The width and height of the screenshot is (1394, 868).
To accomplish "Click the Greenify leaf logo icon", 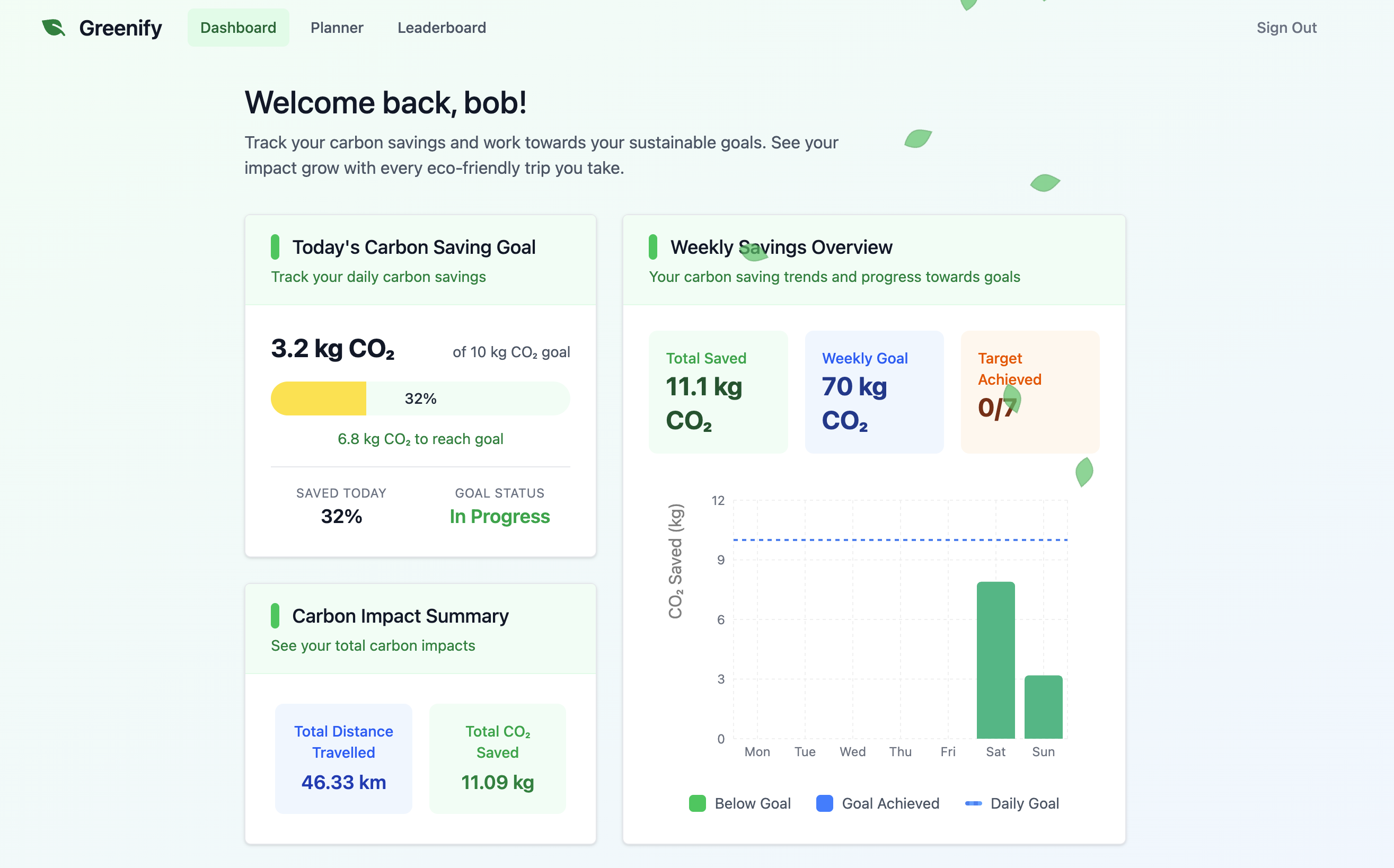I will point(54,28).
